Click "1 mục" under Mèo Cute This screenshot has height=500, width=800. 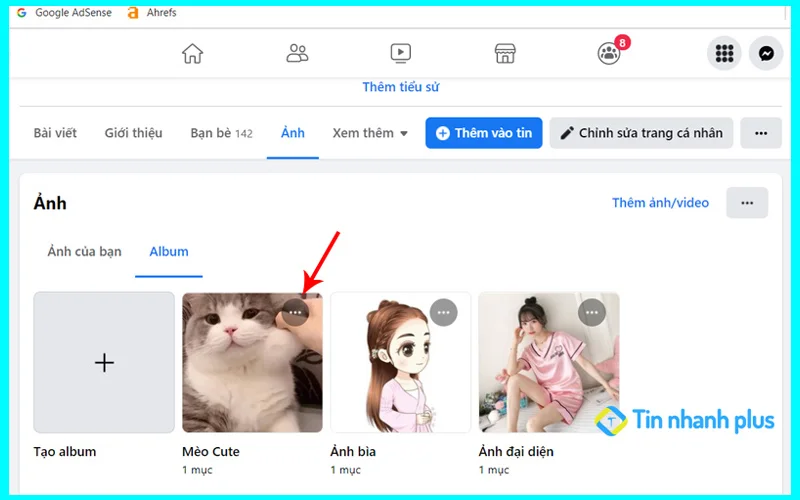point(197,470)
